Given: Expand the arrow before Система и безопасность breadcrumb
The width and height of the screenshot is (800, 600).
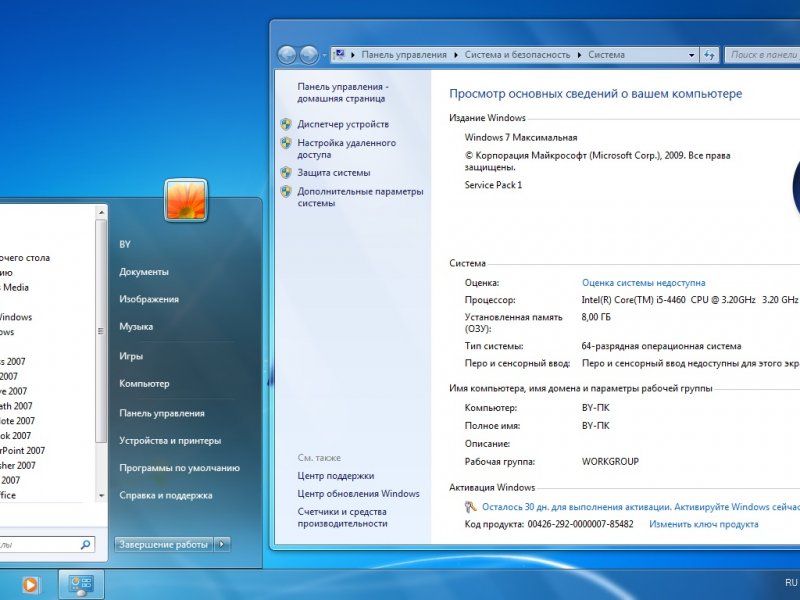Looking at the screenshot, I should (x=456, y=55).
